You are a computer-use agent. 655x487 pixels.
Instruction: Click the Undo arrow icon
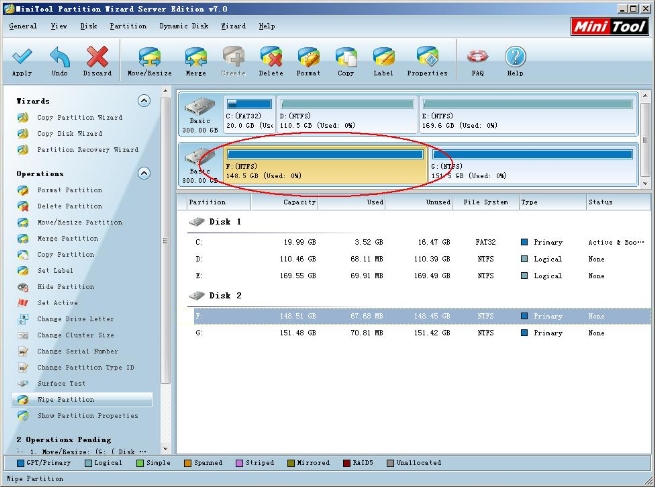point(60,57)
